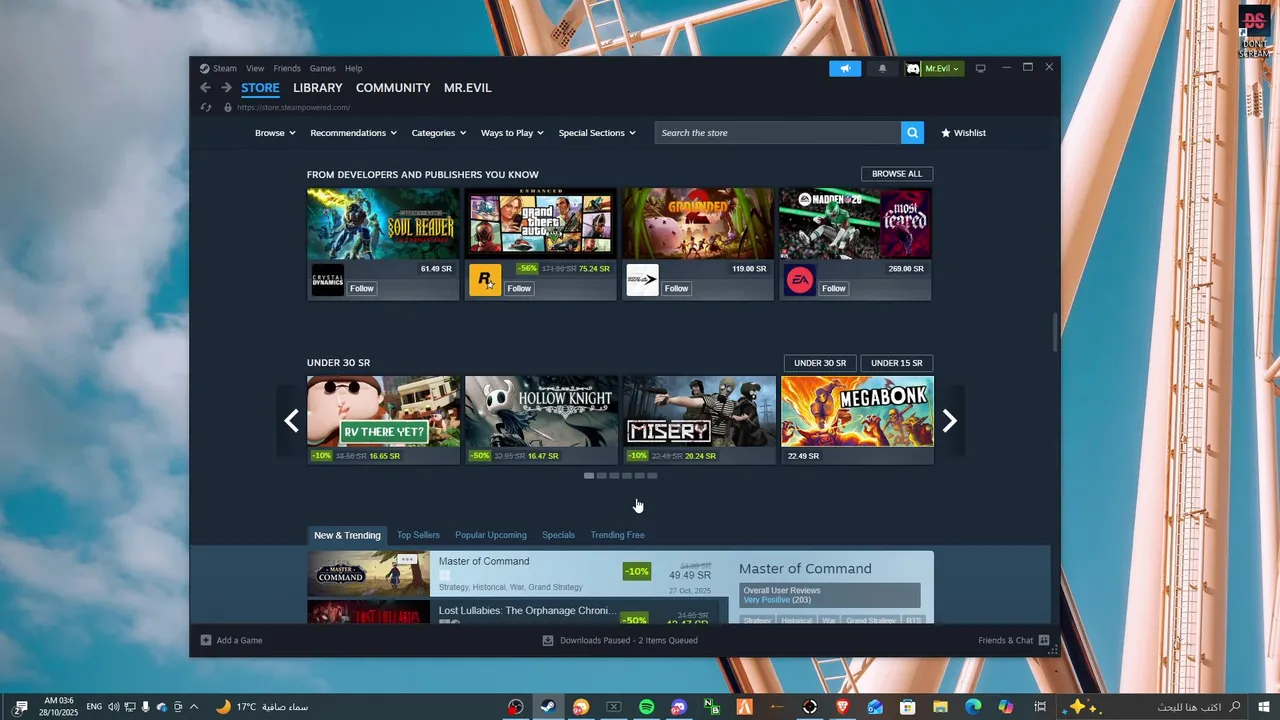The height and width of the screenshot is (720, 1280).
Task: Jump to the second carousel page dot
Action: pyautogui.click(x=601, y=476)
